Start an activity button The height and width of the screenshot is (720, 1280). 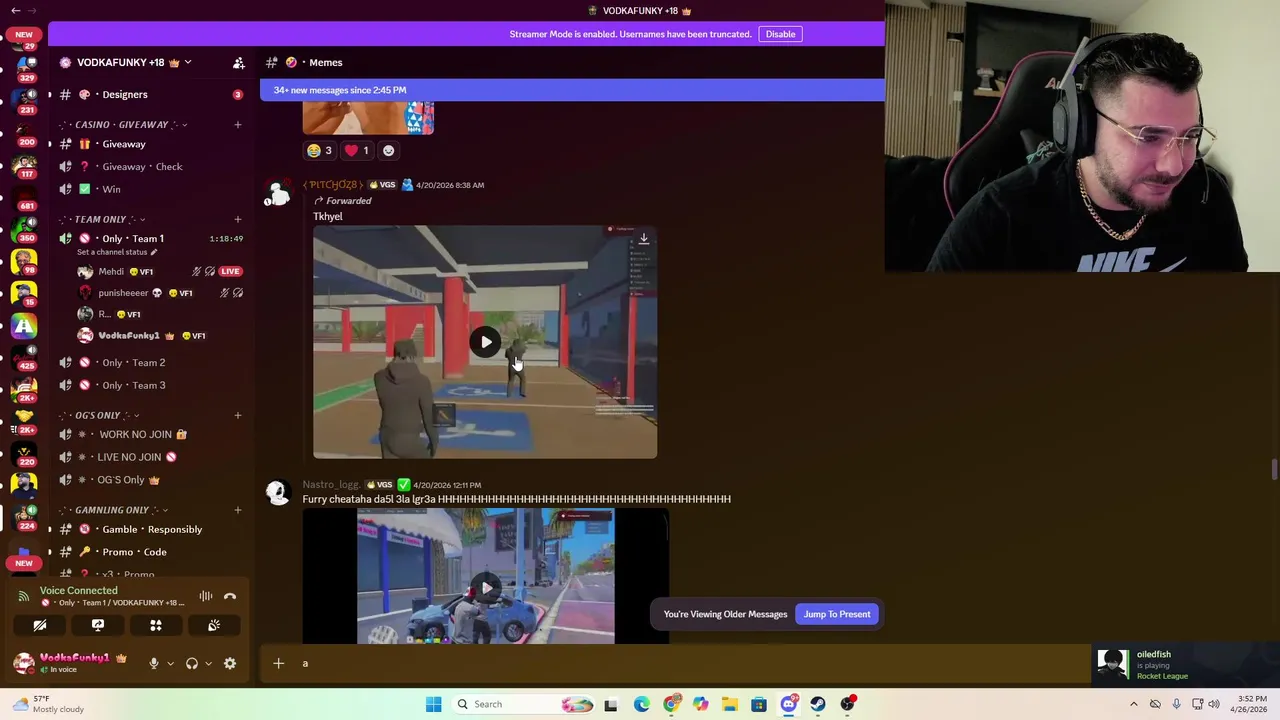pos(156,625)
